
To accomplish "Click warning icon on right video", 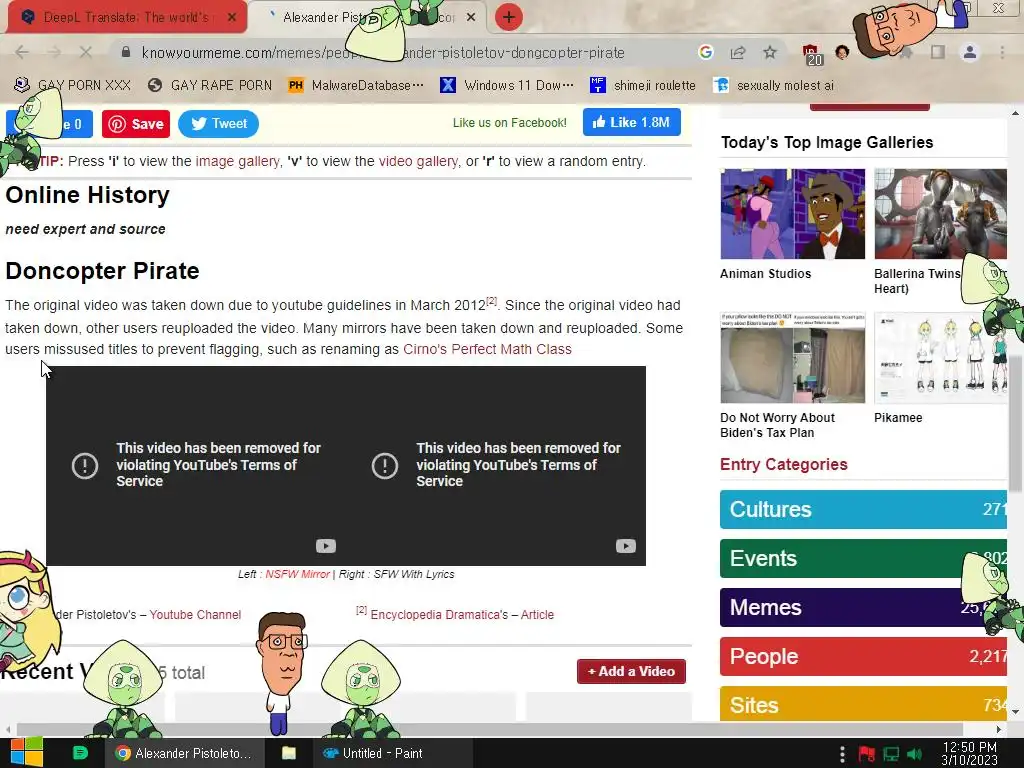I will [385, 466].
